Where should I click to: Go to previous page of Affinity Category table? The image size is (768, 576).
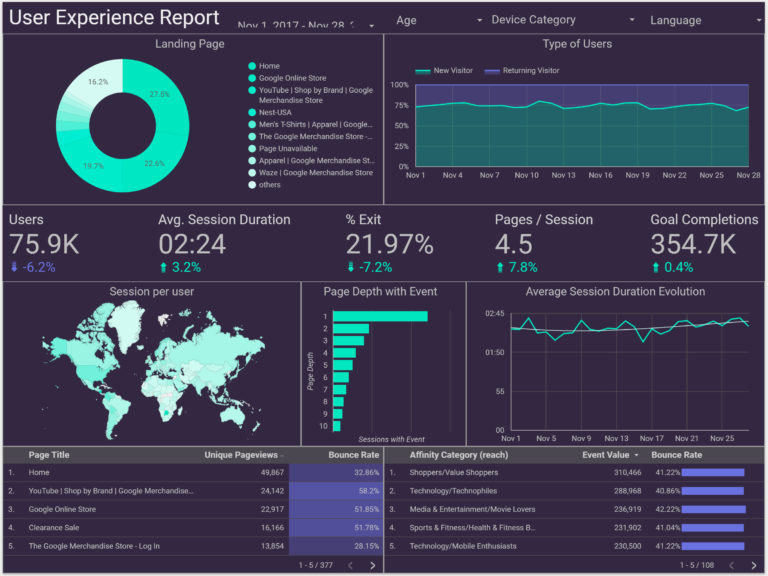731,565
